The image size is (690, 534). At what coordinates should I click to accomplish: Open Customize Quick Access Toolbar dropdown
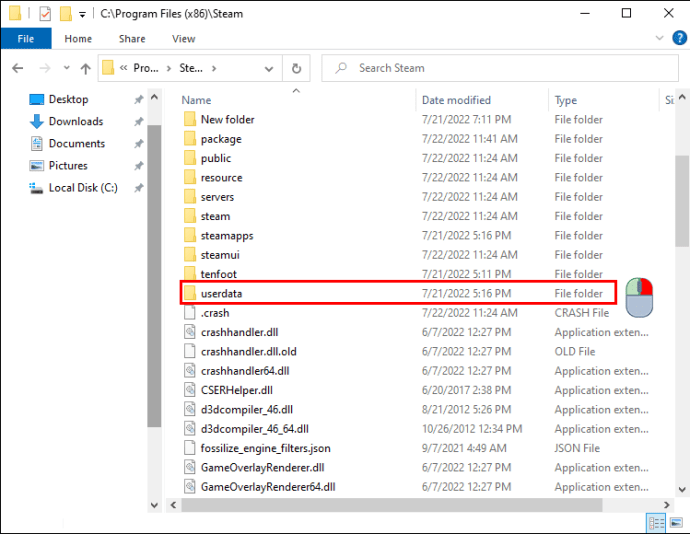[x=82, y=15]
